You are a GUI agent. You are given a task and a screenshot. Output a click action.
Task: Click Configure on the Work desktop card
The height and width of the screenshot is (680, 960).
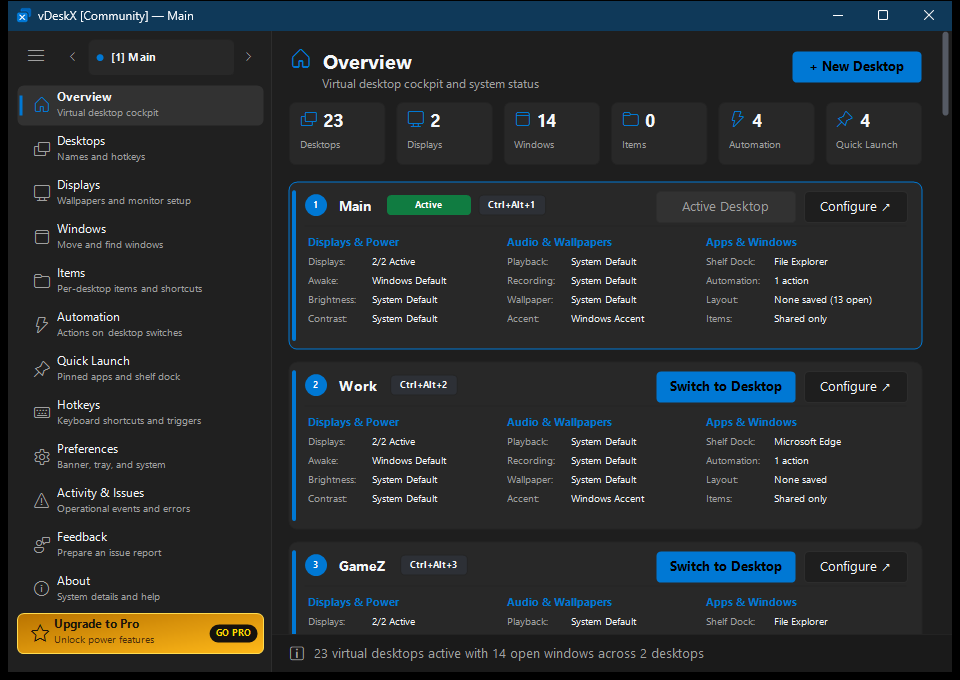coord(855,387)
